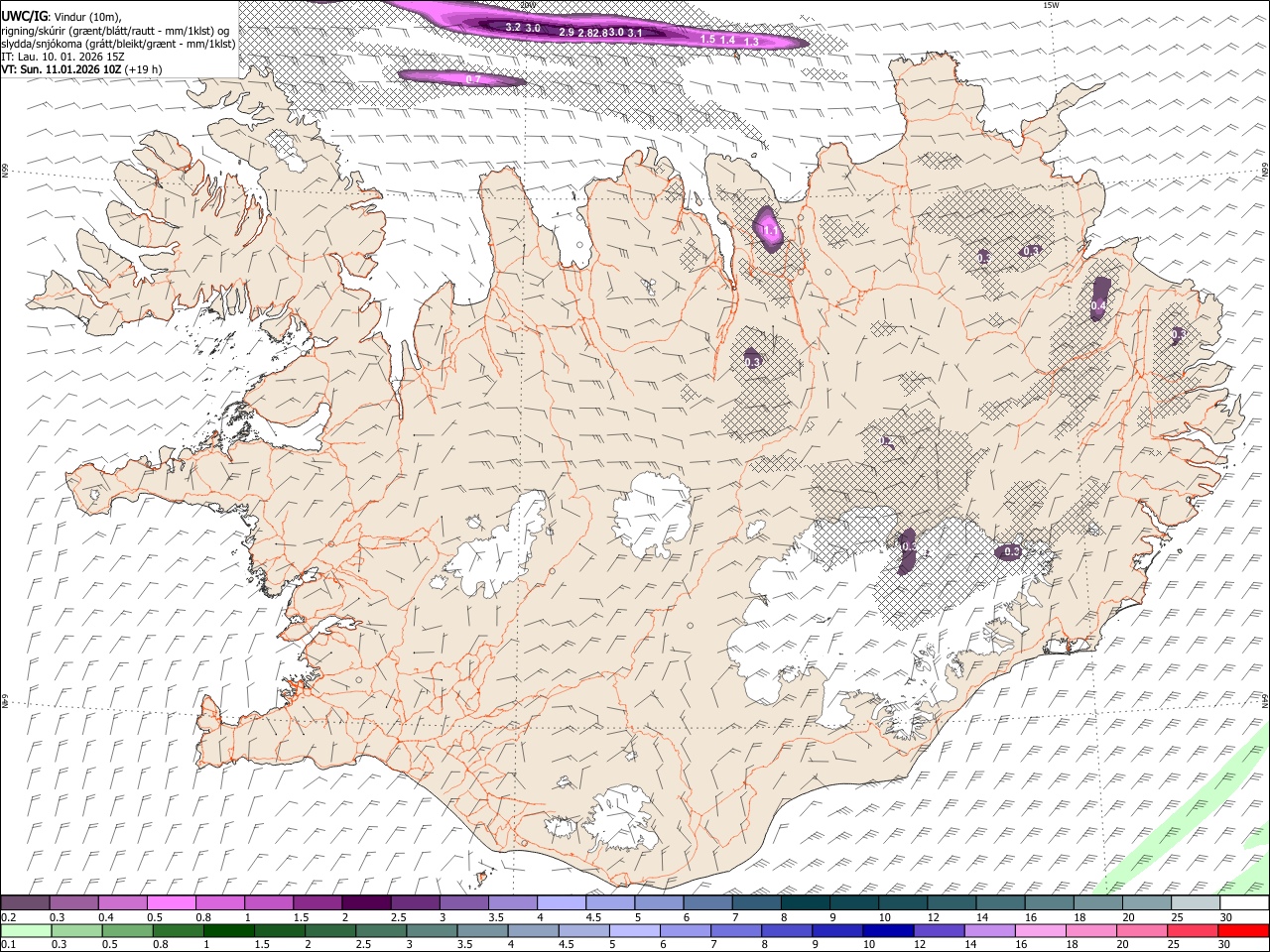Click the 20W longitude label
The image size is (1270, 952).
click(528, 5)
